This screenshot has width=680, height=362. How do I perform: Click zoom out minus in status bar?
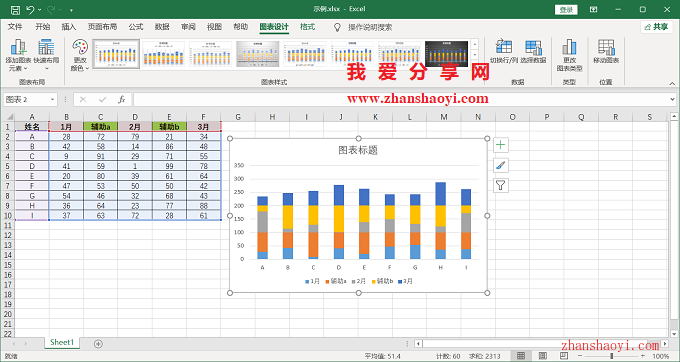coord(580,356)
